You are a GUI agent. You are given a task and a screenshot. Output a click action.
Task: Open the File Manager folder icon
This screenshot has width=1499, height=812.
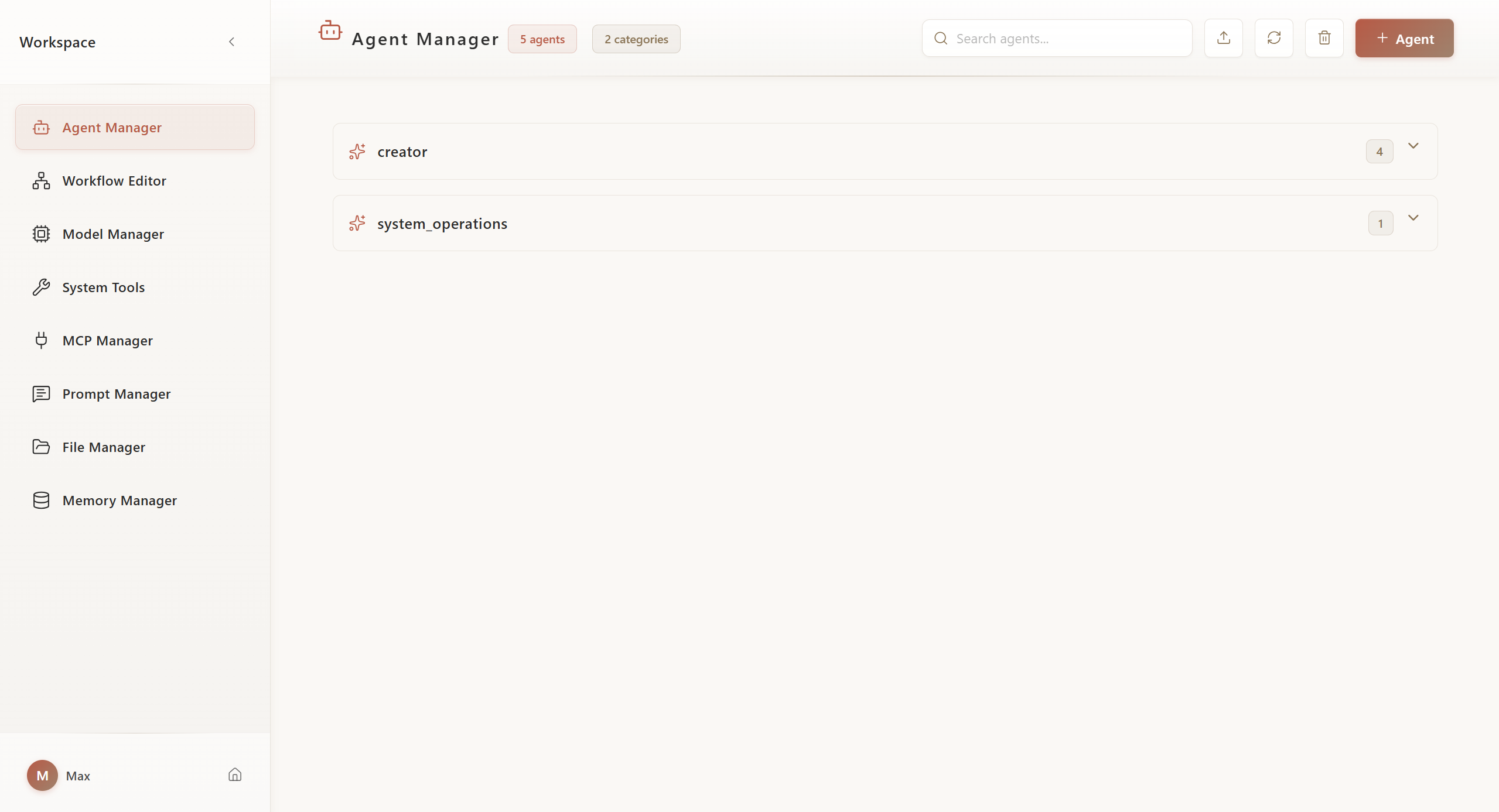tap(40, 447)
